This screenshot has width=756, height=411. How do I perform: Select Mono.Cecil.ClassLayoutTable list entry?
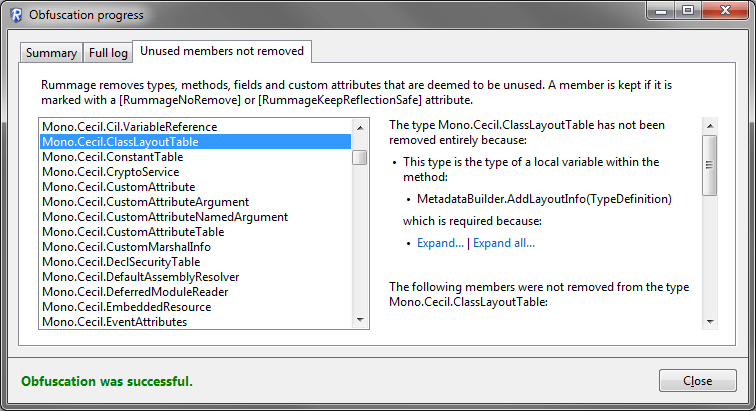point(195,142)
